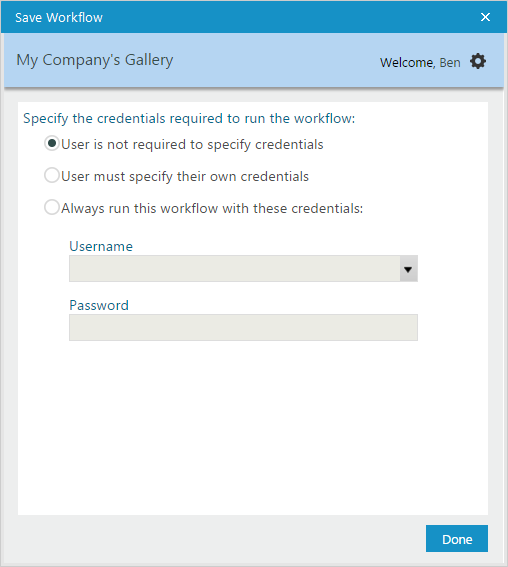The height and width of the screenshot is (567, 508).
Task: Click the user name Ben in header
Action: 450,63
